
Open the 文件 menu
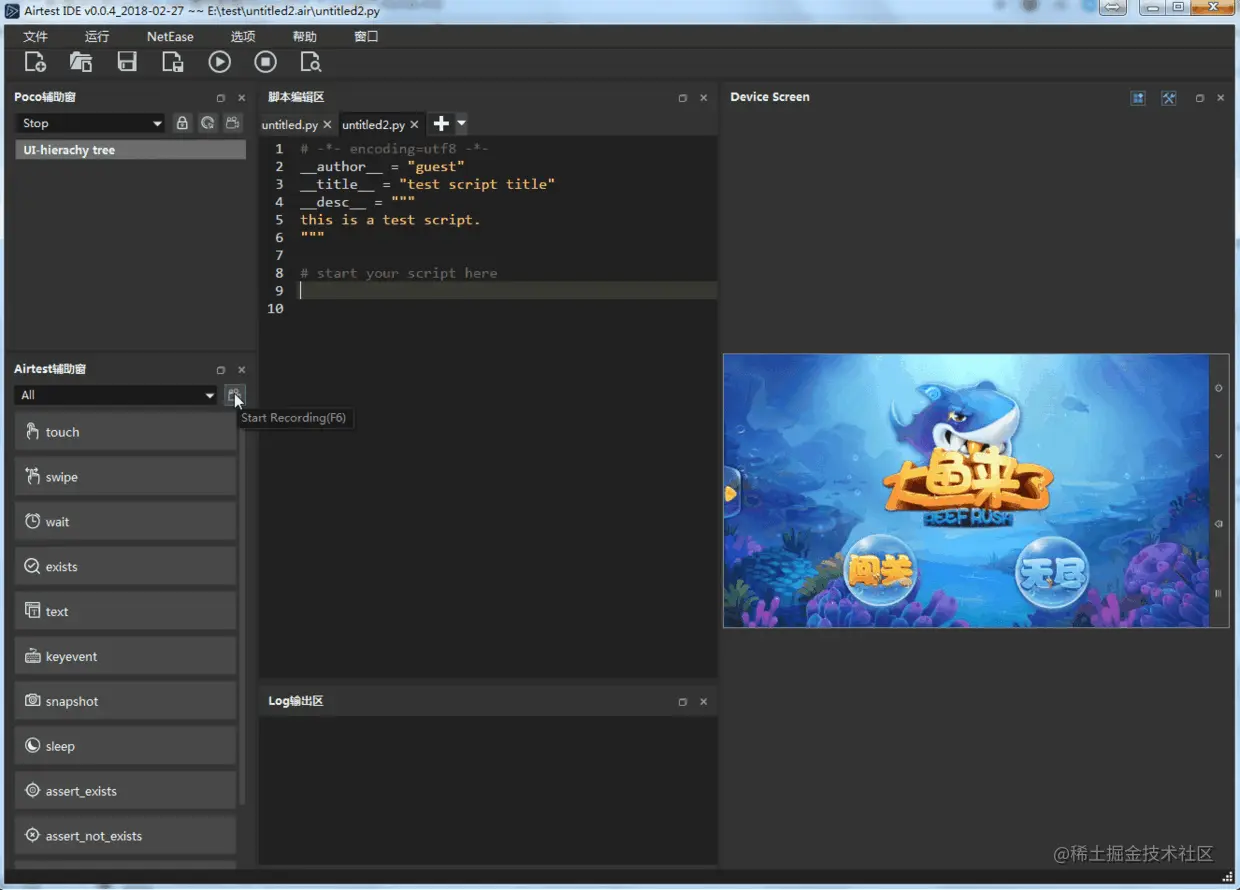35,36
